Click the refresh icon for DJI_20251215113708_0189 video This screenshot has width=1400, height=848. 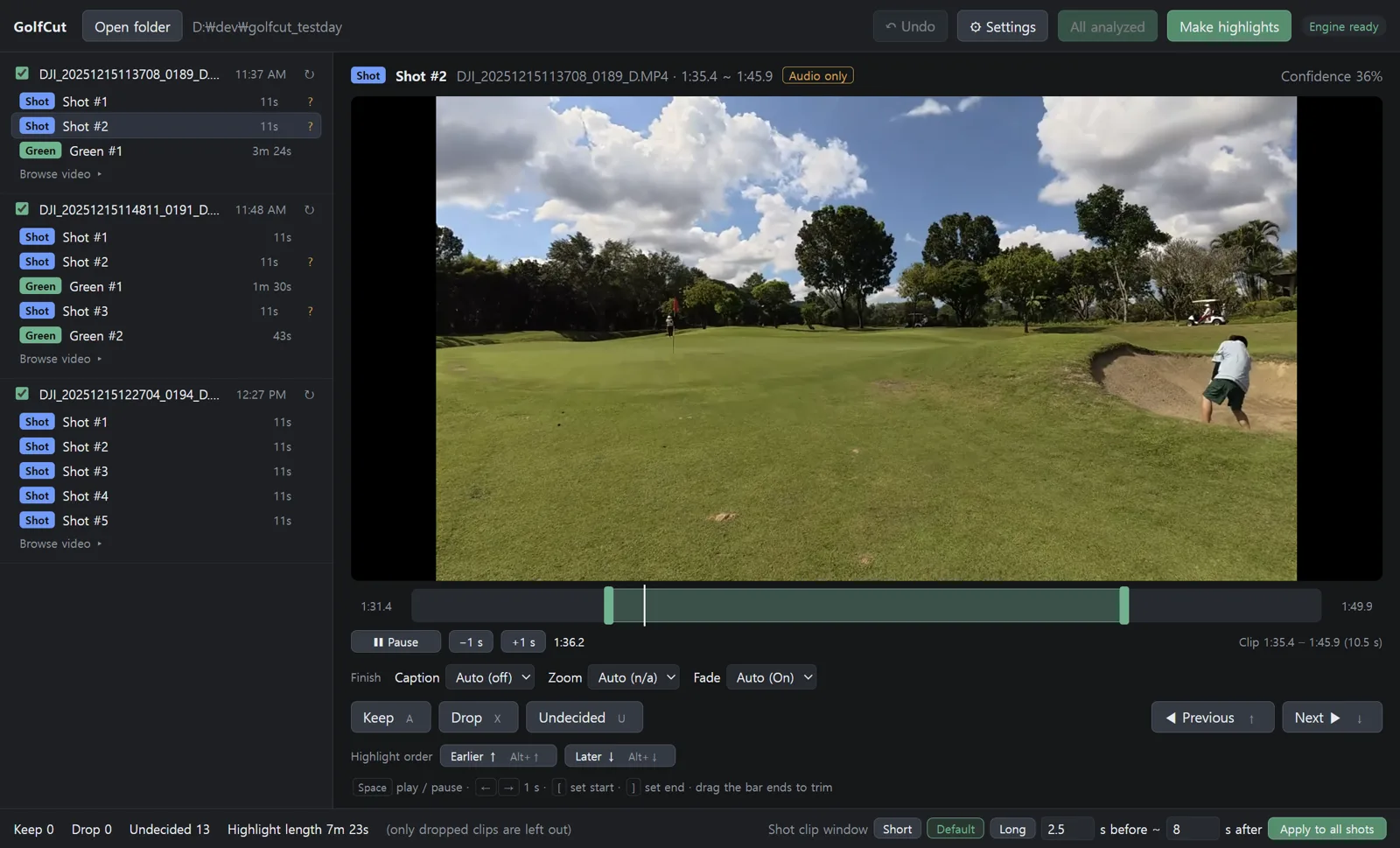coord(309,74)
